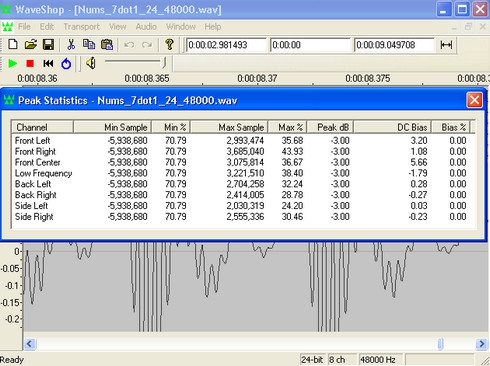Create a new file with New icon

click(x=13, y=44)
